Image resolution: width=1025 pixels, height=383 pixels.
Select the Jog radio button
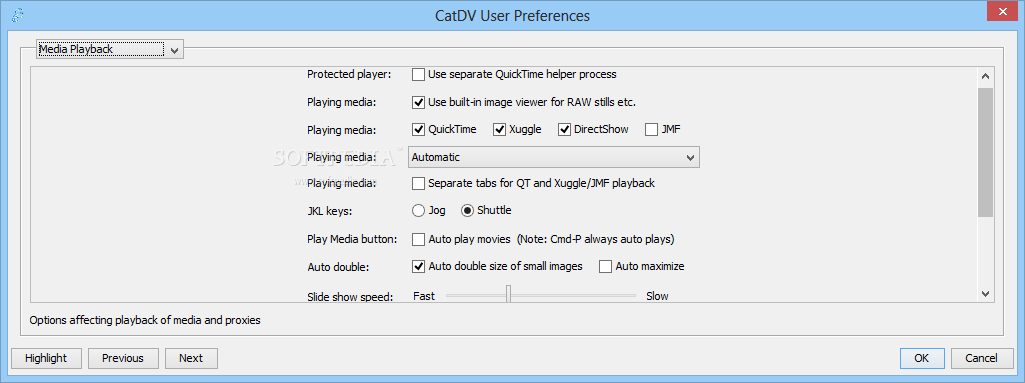(418, 210)
